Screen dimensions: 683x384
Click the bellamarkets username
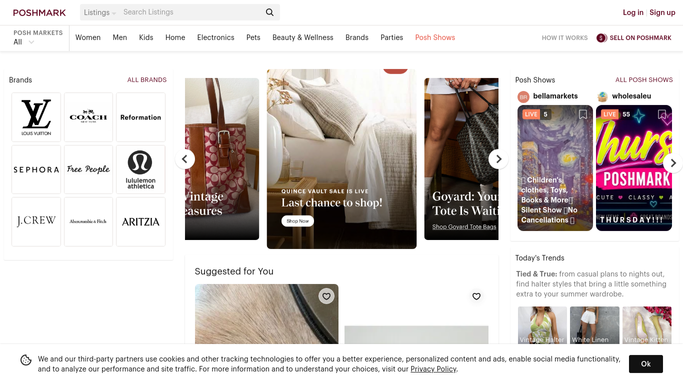[x=555, y=96]
